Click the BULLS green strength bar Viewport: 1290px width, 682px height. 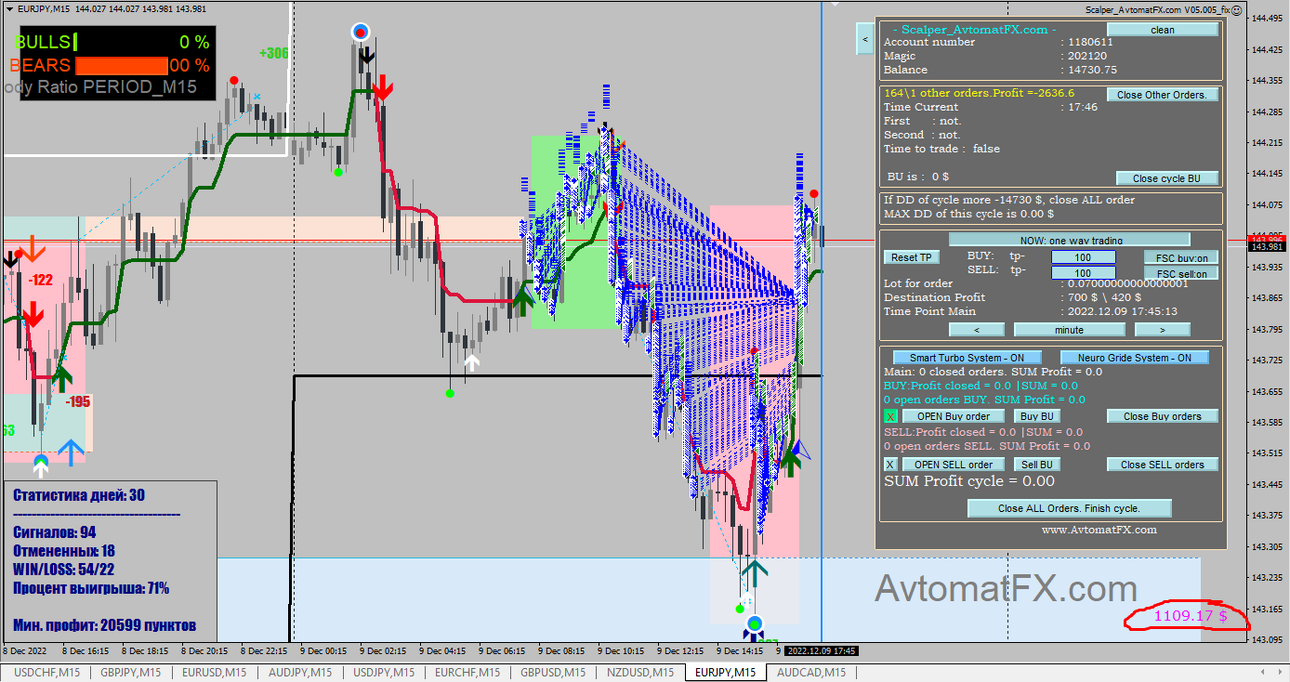[x=76, y=42]
